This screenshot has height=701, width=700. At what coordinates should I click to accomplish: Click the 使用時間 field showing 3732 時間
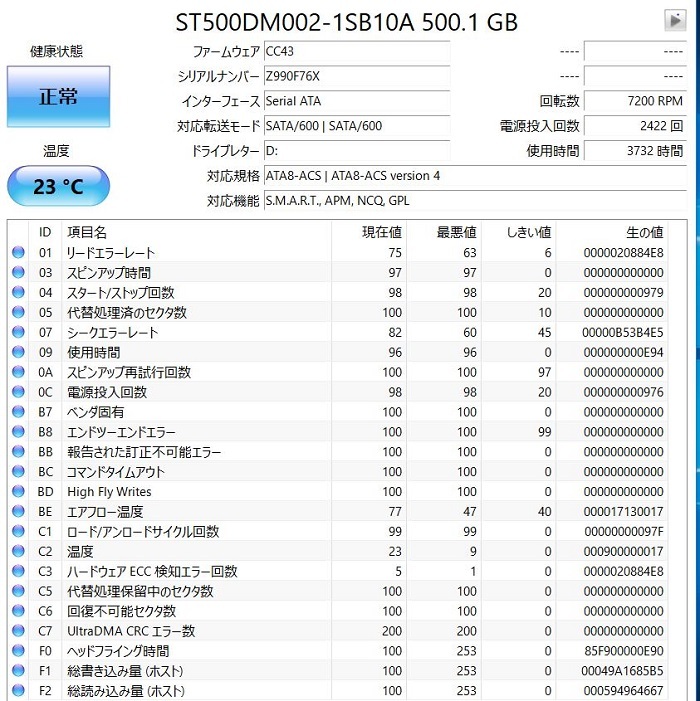click(635, 151)
